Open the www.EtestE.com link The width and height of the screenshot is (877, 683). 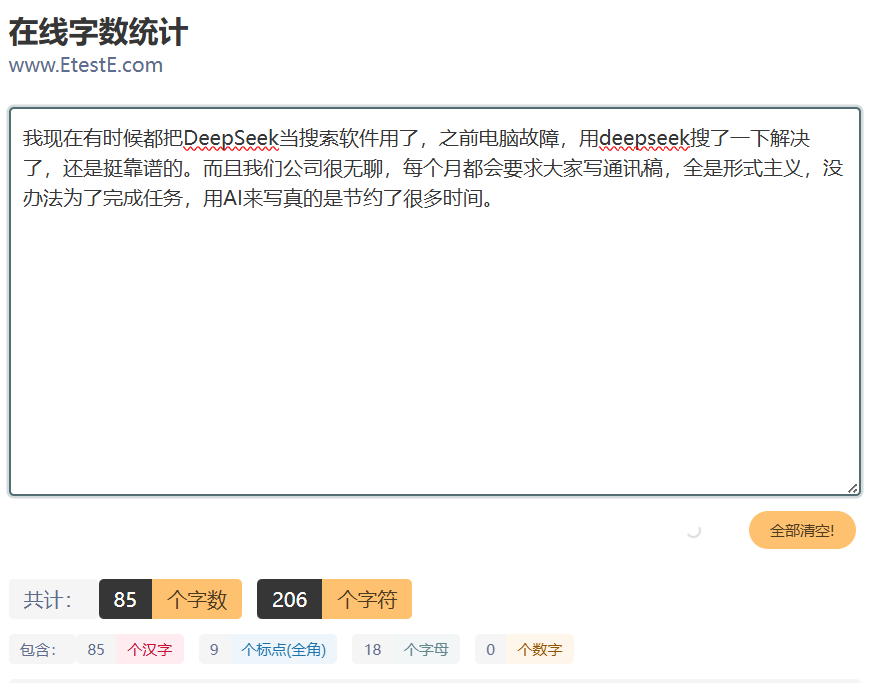click(x=86, y=65)
